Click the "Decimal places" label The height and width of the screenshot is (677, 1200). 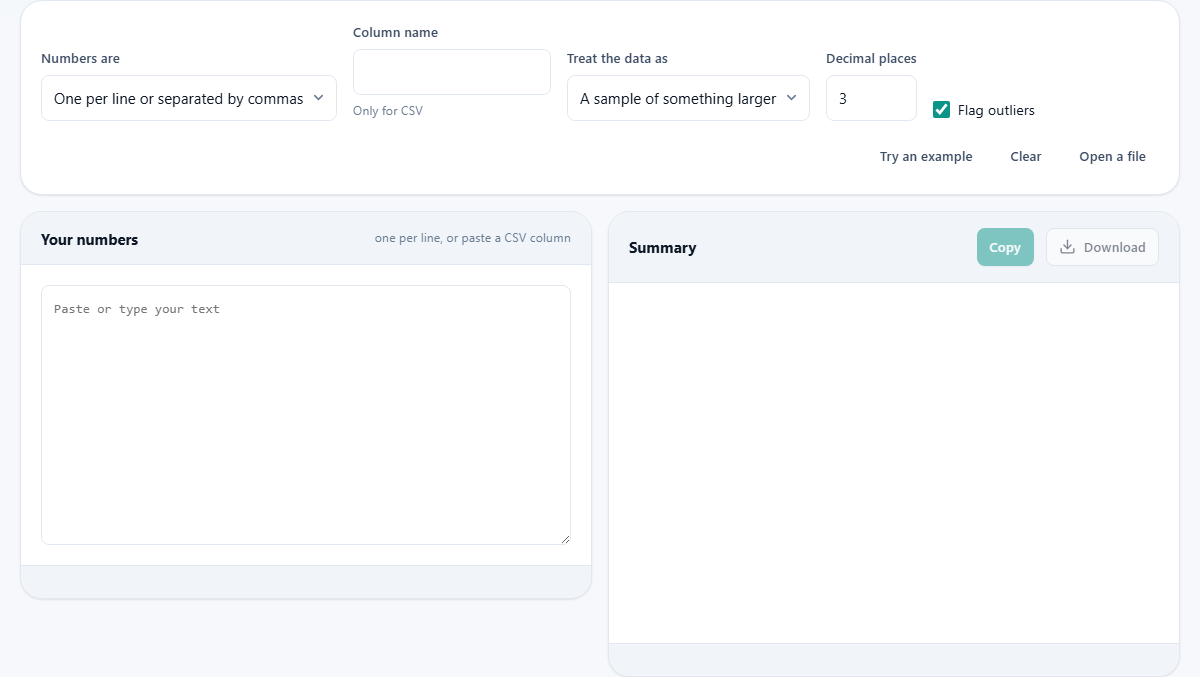871,58
